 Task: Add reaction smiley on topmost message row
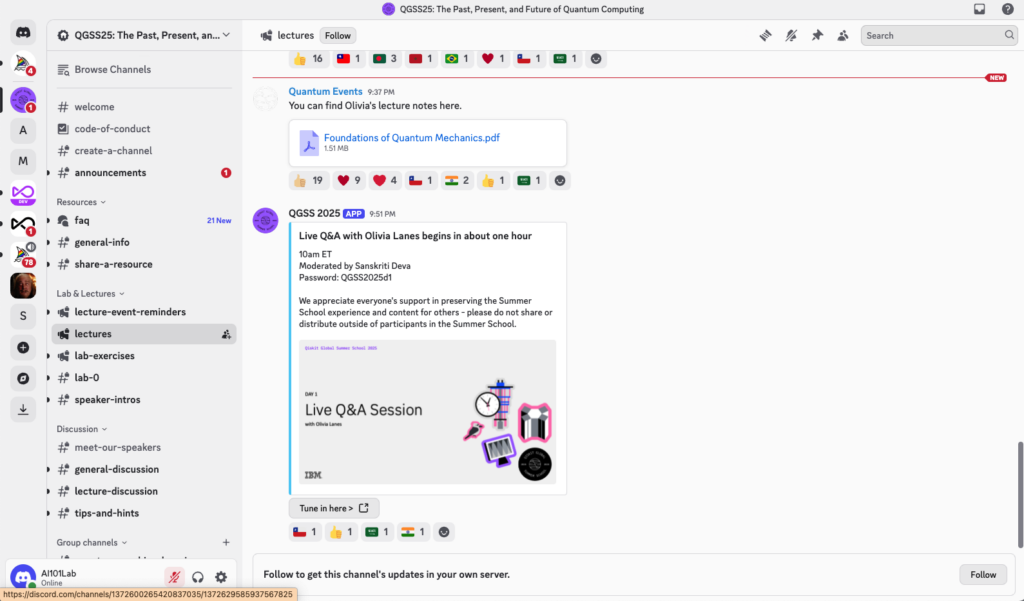[x=596, y=58]
